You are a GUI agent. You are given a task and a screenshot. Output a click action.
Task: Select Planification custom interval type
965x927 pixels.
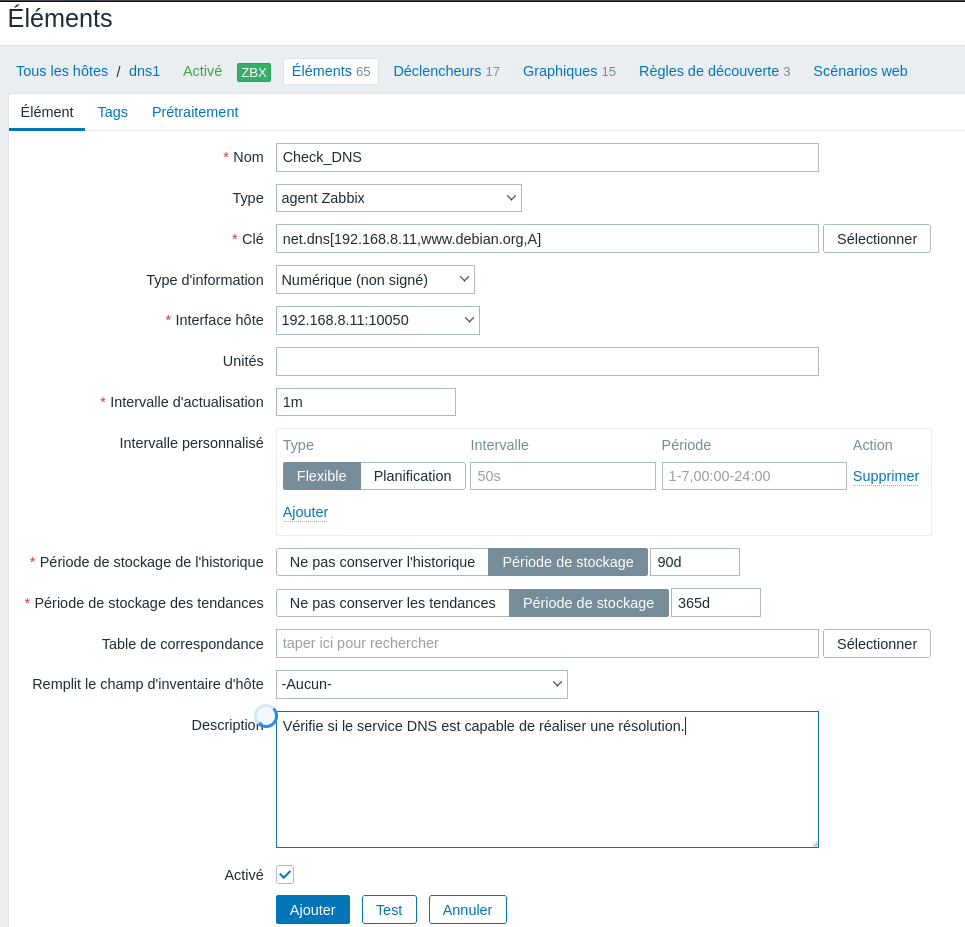click(412, 476)
